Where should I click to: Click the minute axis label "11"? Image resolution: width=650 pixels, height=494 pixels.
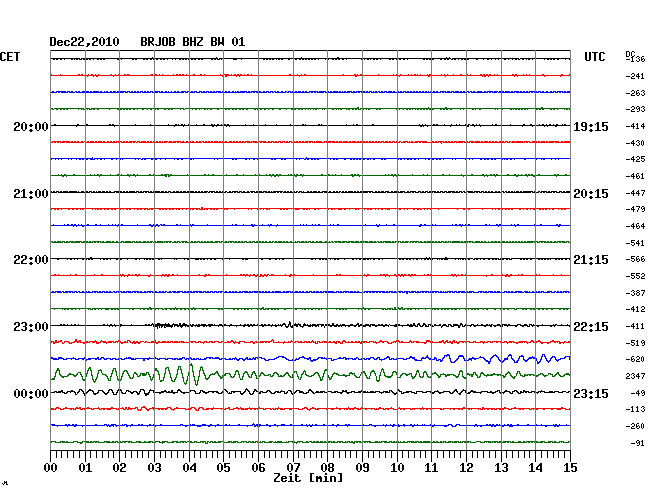(431, 468)
